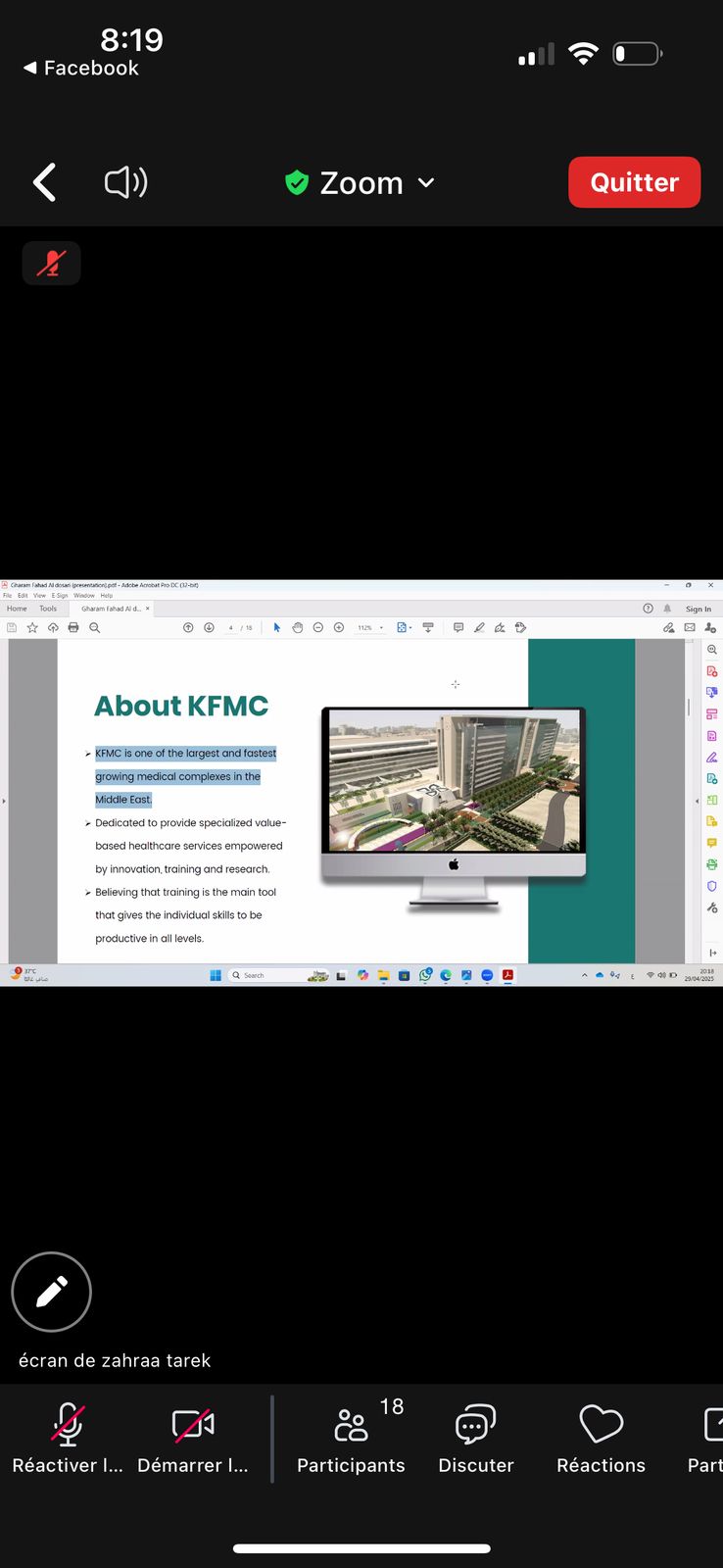723x1568 pixels.
Task: Tap the back chevron arrow
Action: [x=45, y=182]
